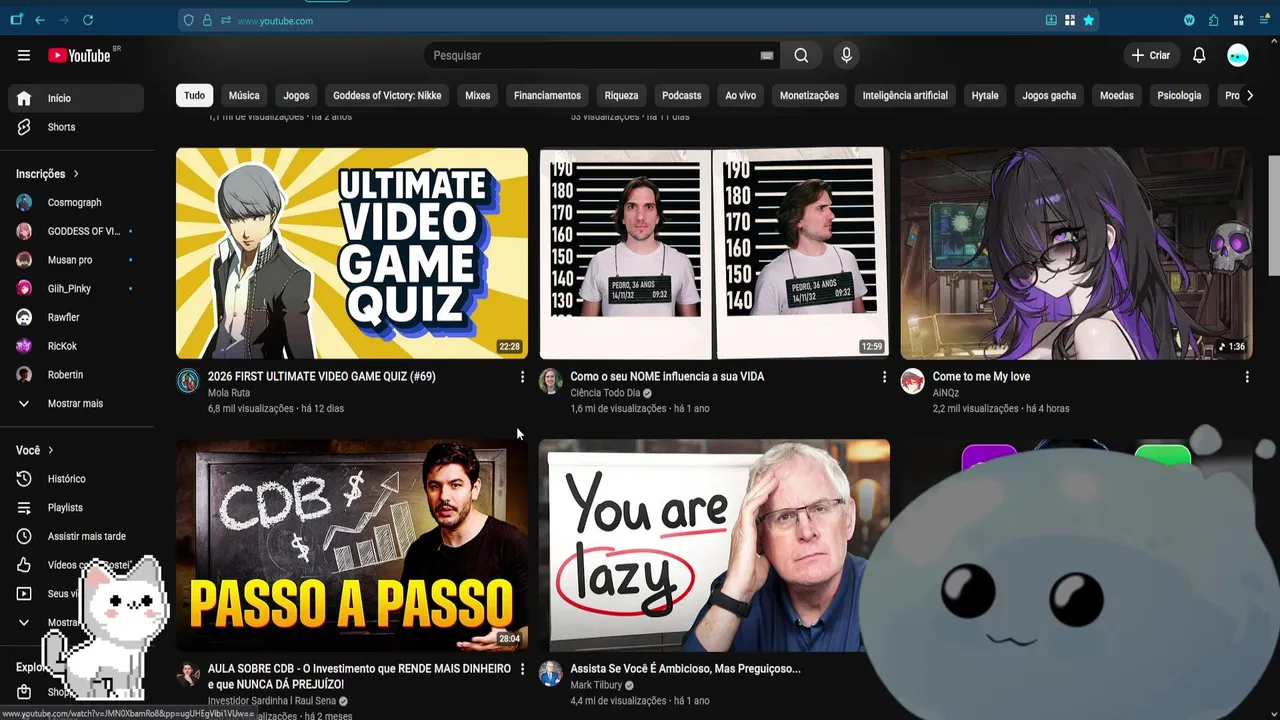This screenshot has width=1280, height=720.
Task: Play the ULTIMATE VIDEO GAME QUIZ thumbnail
Action: tap(352, 253)
